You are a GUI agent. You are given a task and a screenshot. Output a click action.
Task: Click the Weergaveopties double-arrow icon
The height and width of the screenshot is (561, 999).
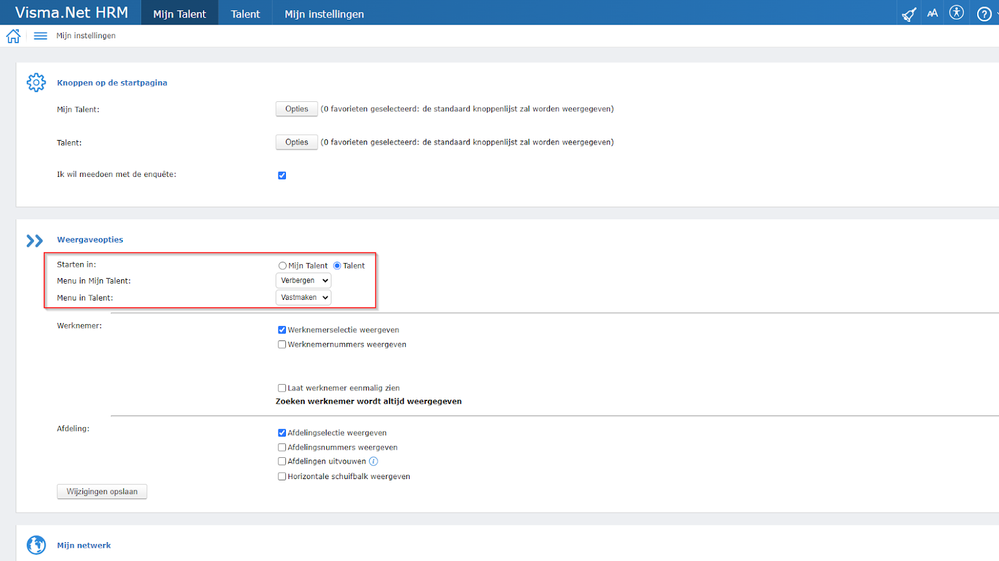[35, 240]
